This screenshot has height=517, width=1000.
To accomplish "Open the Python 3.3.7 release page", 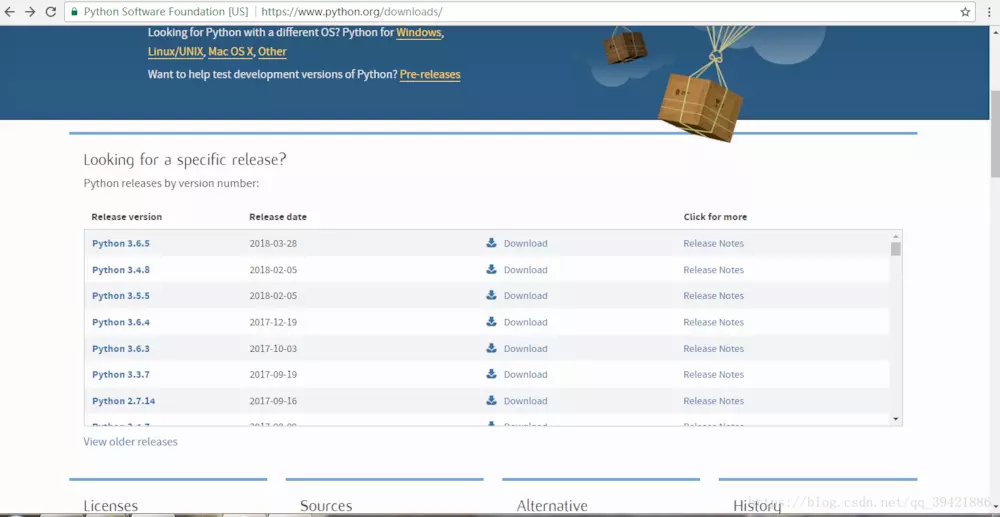I will pyautogui.click(x=121, y=375).
